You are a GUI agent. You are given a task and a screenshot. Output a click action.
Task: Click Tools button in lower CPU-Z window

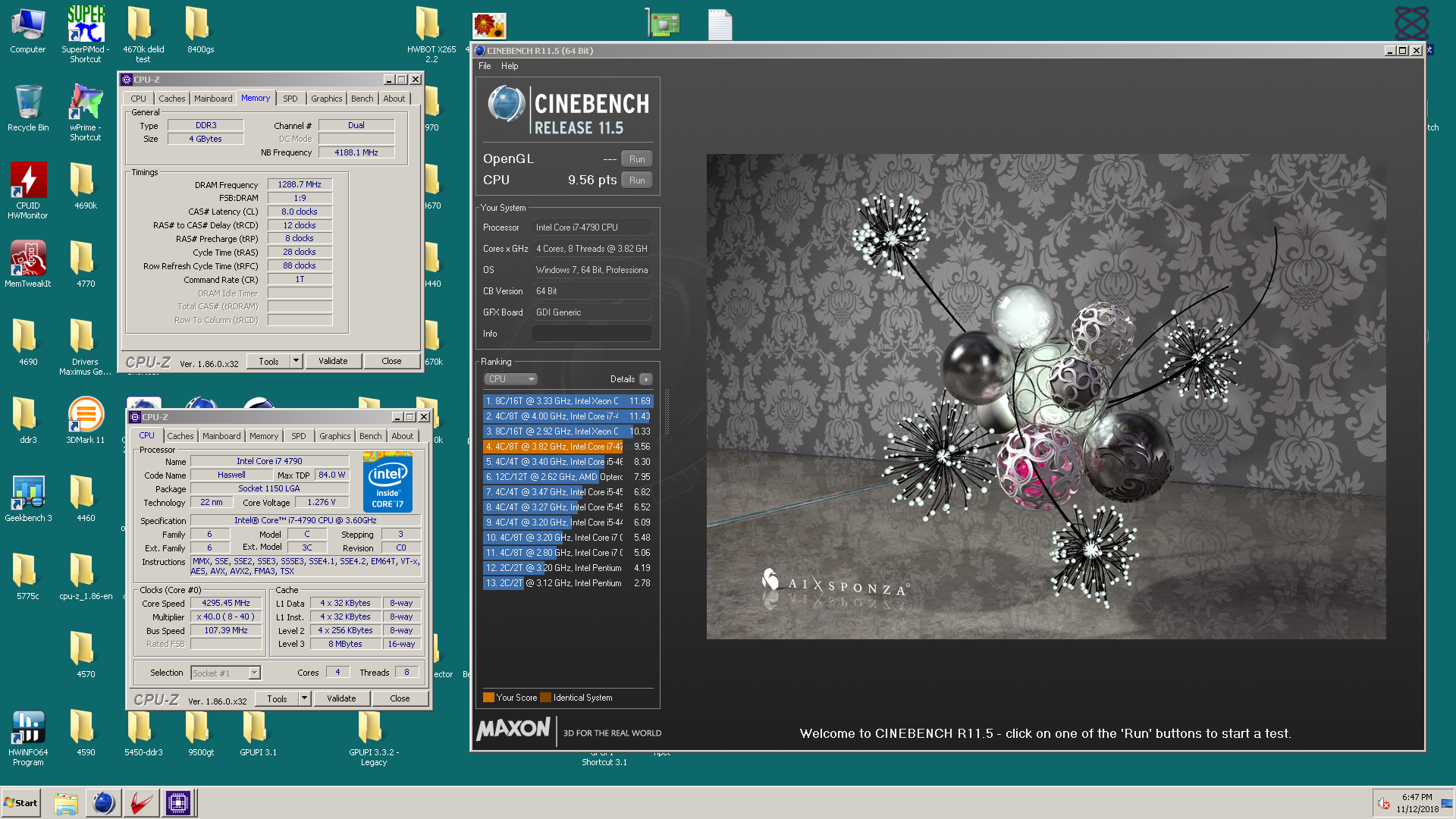click(x=277, y=698)
